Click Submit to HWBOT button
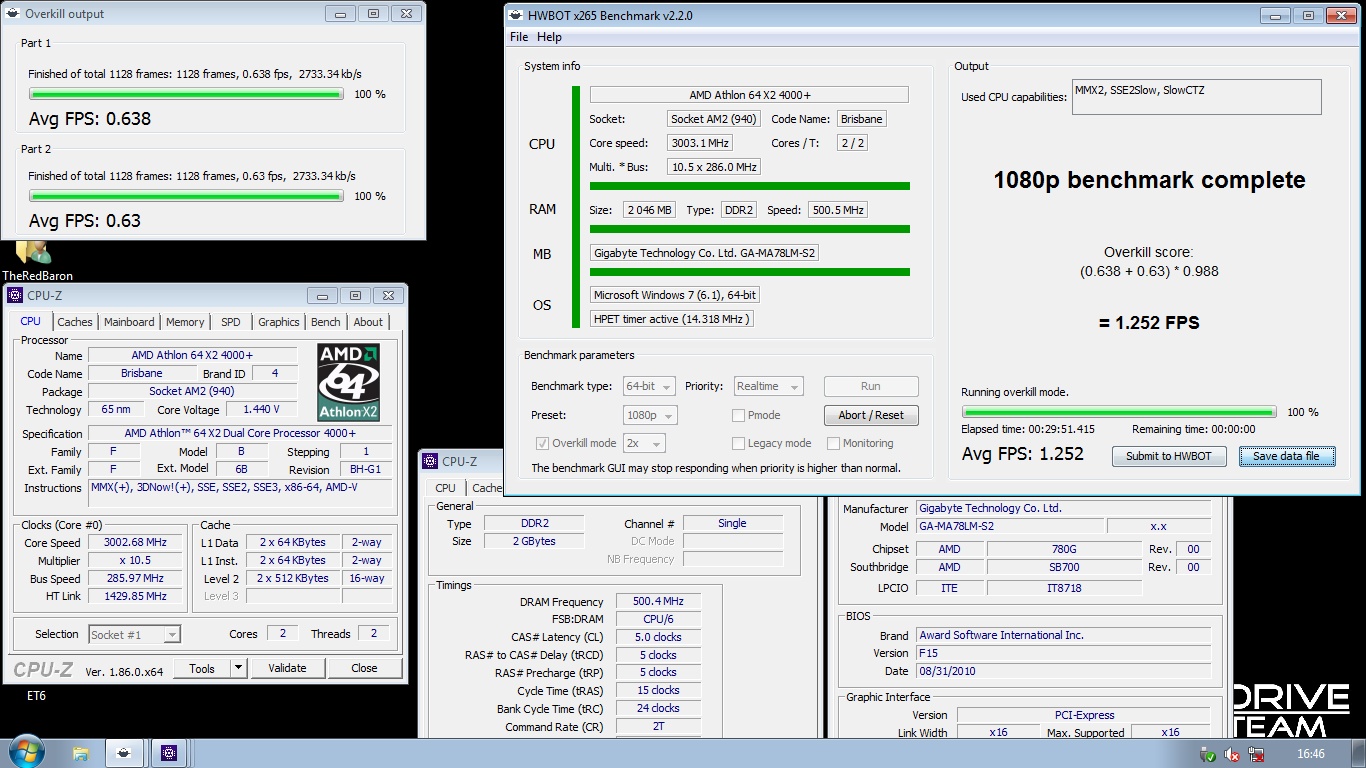 [1169, 456]
